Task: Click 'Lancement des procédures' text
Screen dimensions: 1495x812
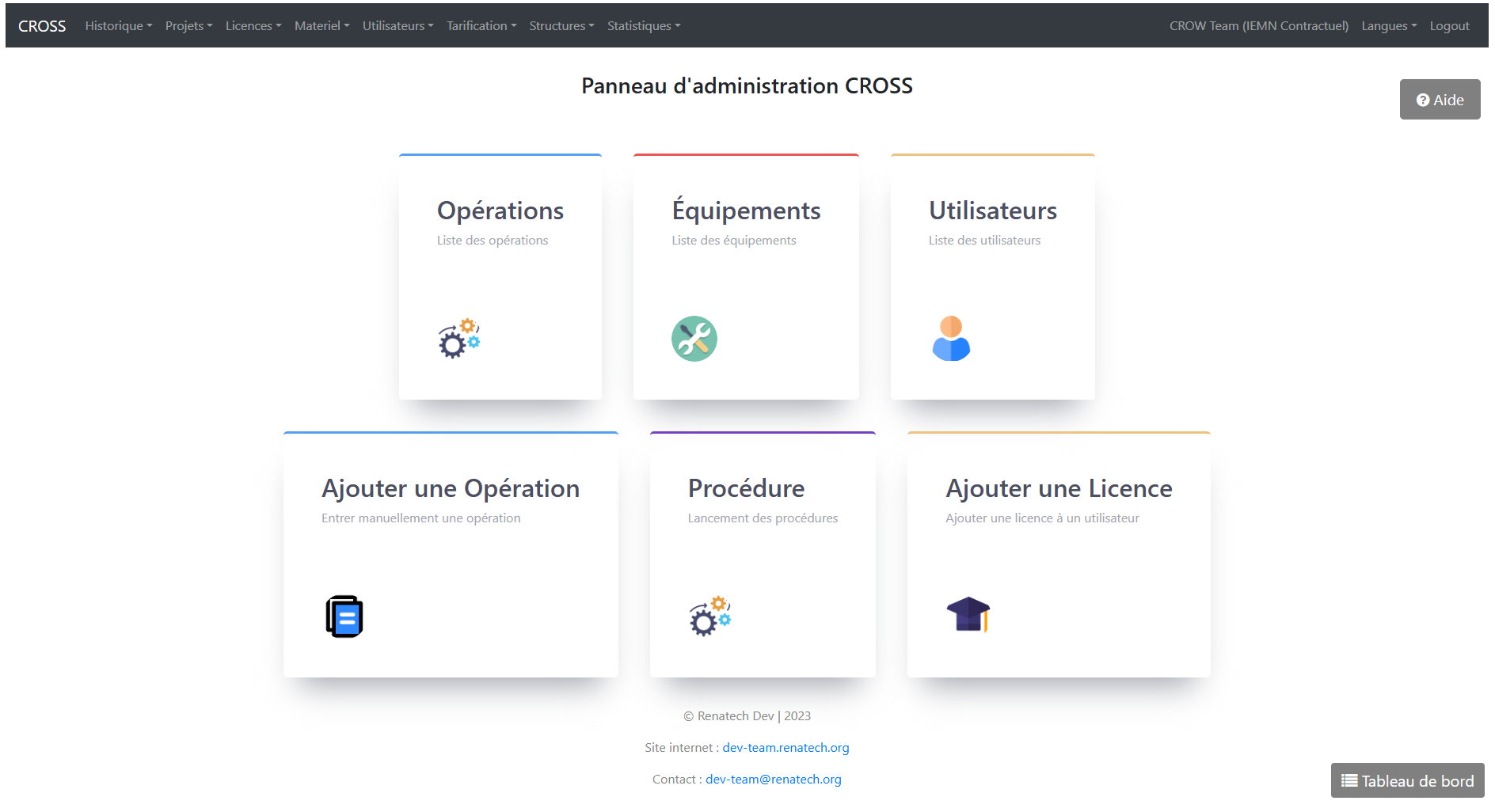Action: pos(763,518)
